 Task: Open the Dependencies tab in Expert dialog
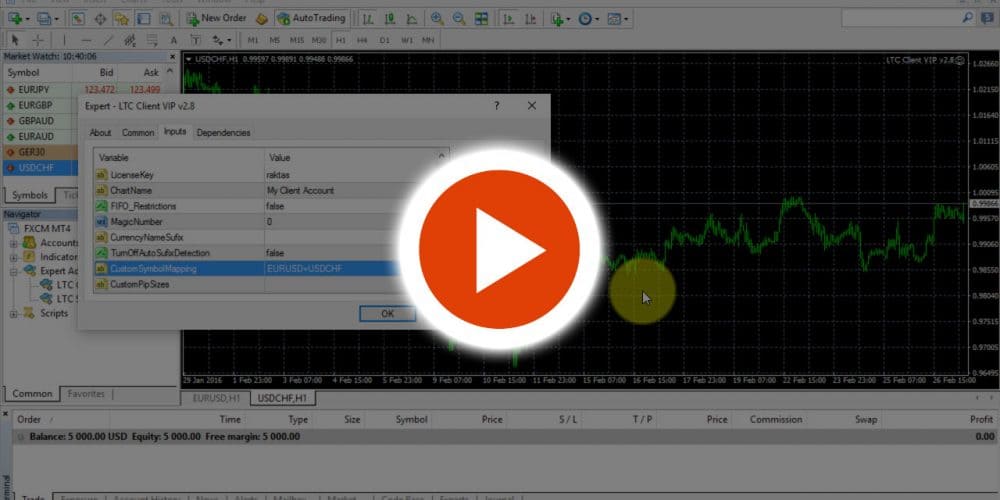coord(223,133)
